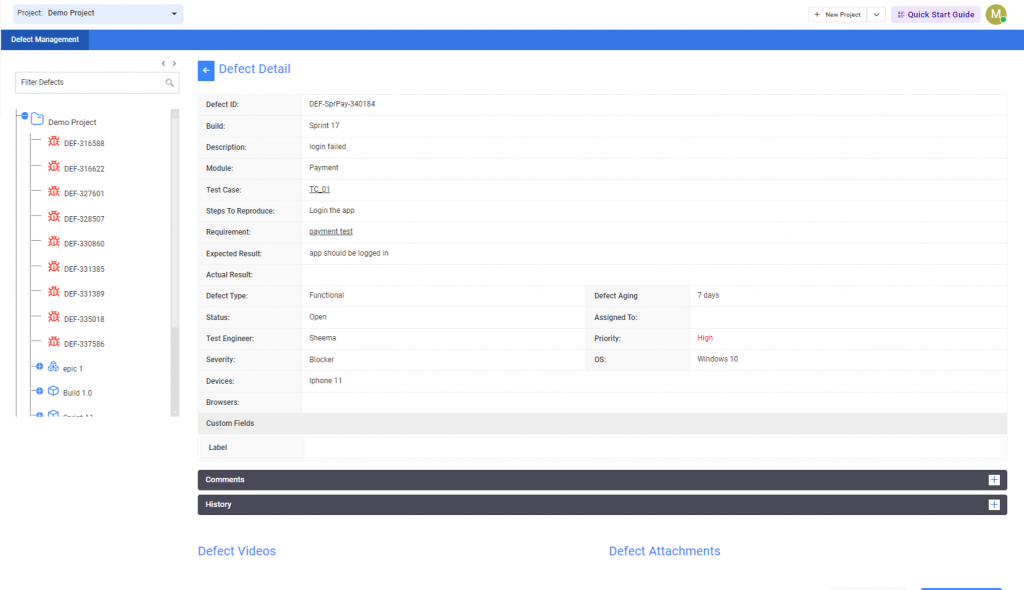Click the Build 1.0 package icon

click(x=54, y=391)
